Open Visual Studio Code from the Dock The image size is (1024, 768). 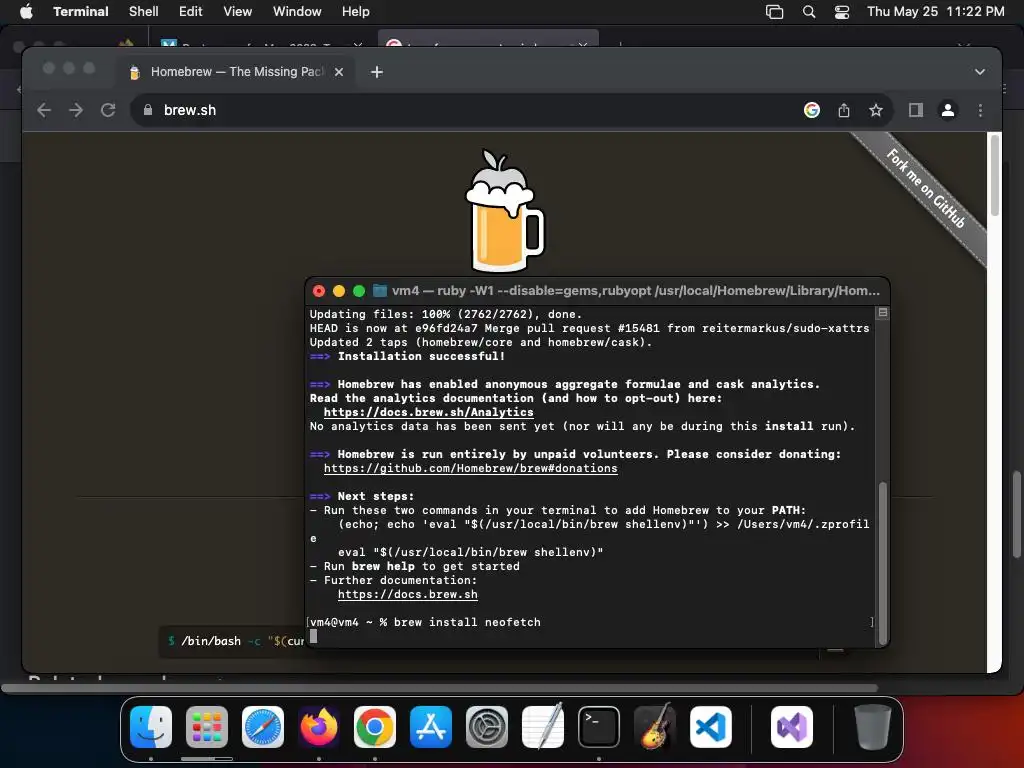711,727
